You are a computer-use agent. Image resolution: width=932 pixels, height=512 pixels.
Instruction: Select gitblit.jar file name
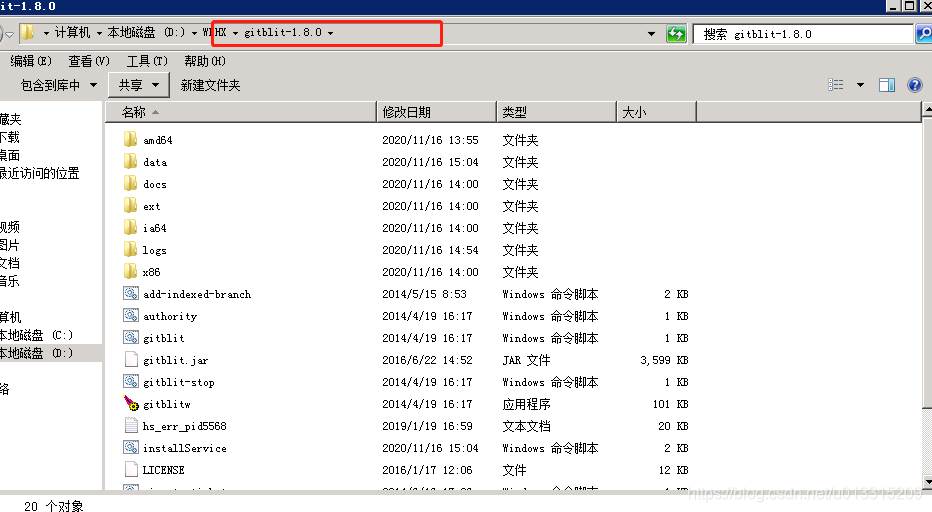click(175, 360)
